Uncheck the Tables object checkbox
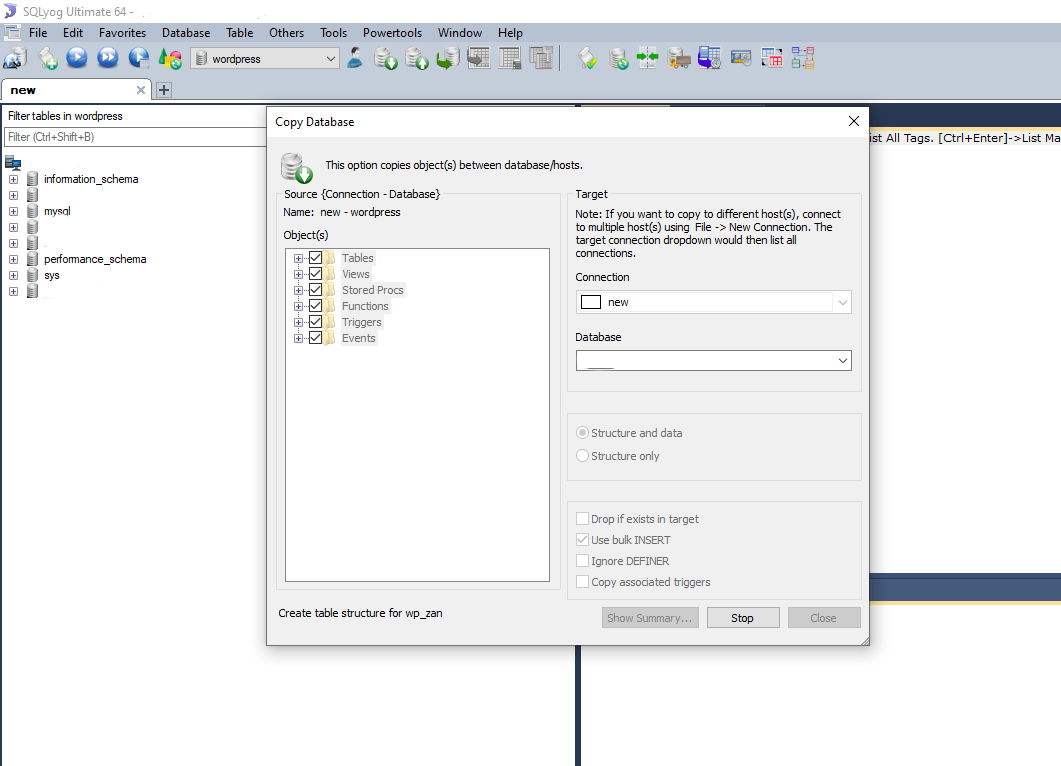 (316, 258)
